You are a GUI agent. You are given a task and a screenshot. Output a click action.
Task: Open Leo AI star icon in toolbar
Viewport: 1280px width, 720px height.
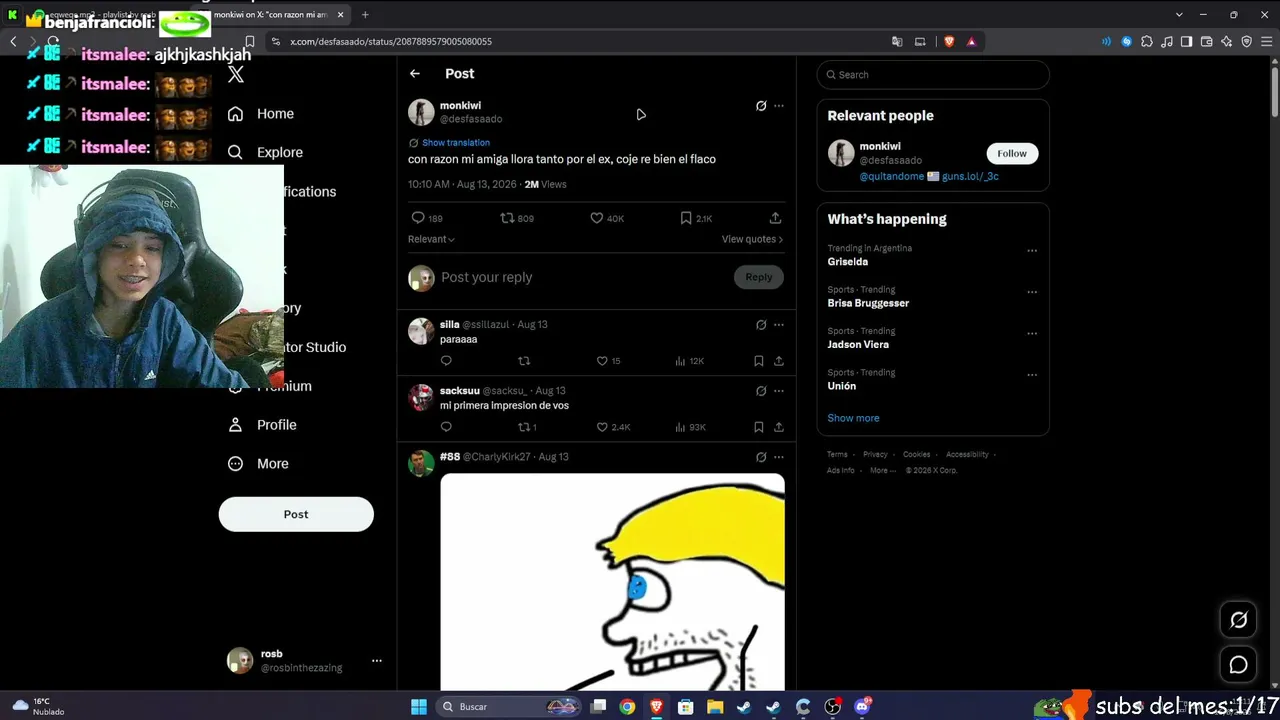pos(1227,41)
